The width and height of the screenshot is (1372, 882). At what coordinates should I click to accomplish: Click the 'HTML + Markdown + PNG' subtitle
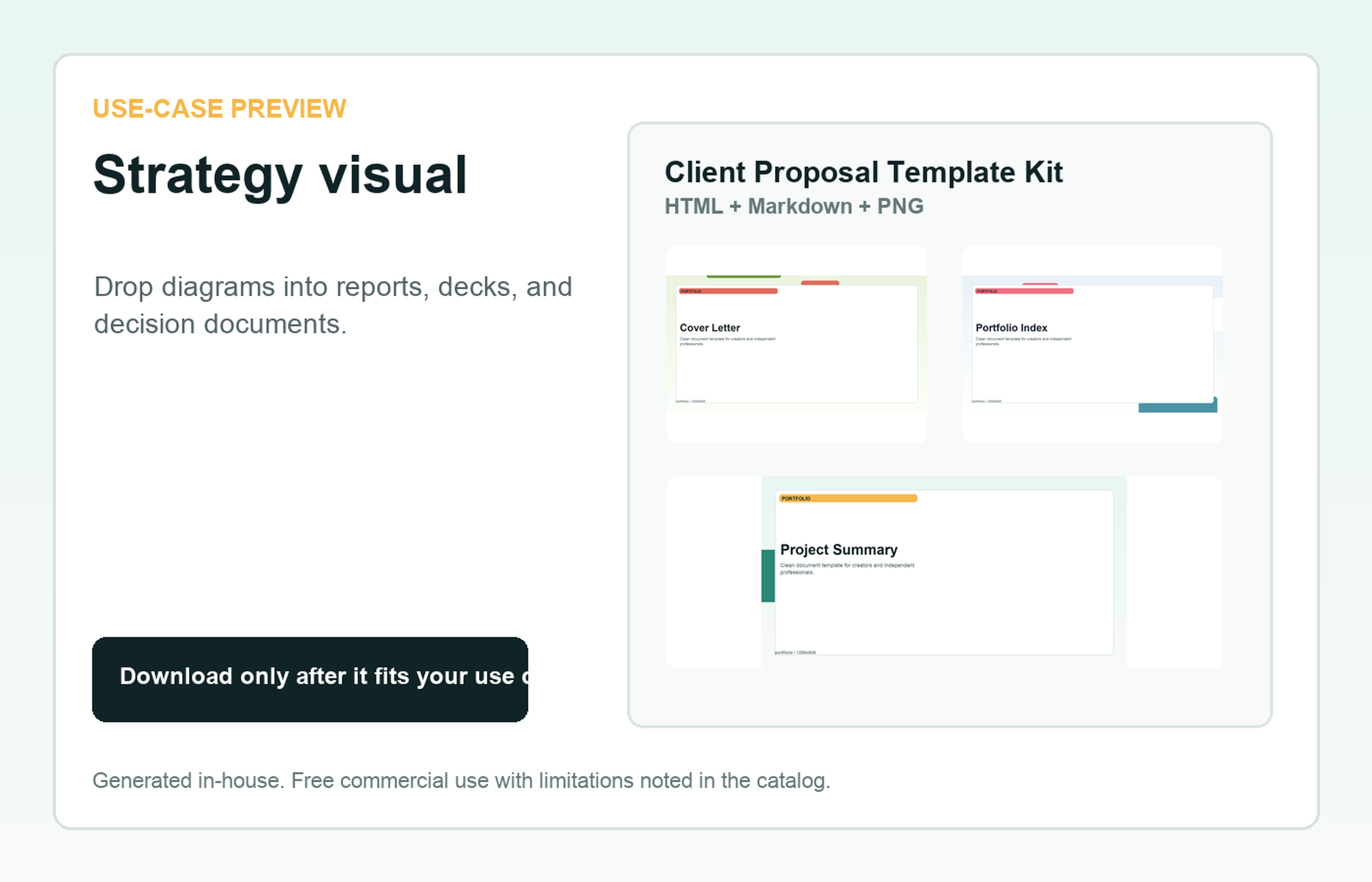click(x=794, y=206)
